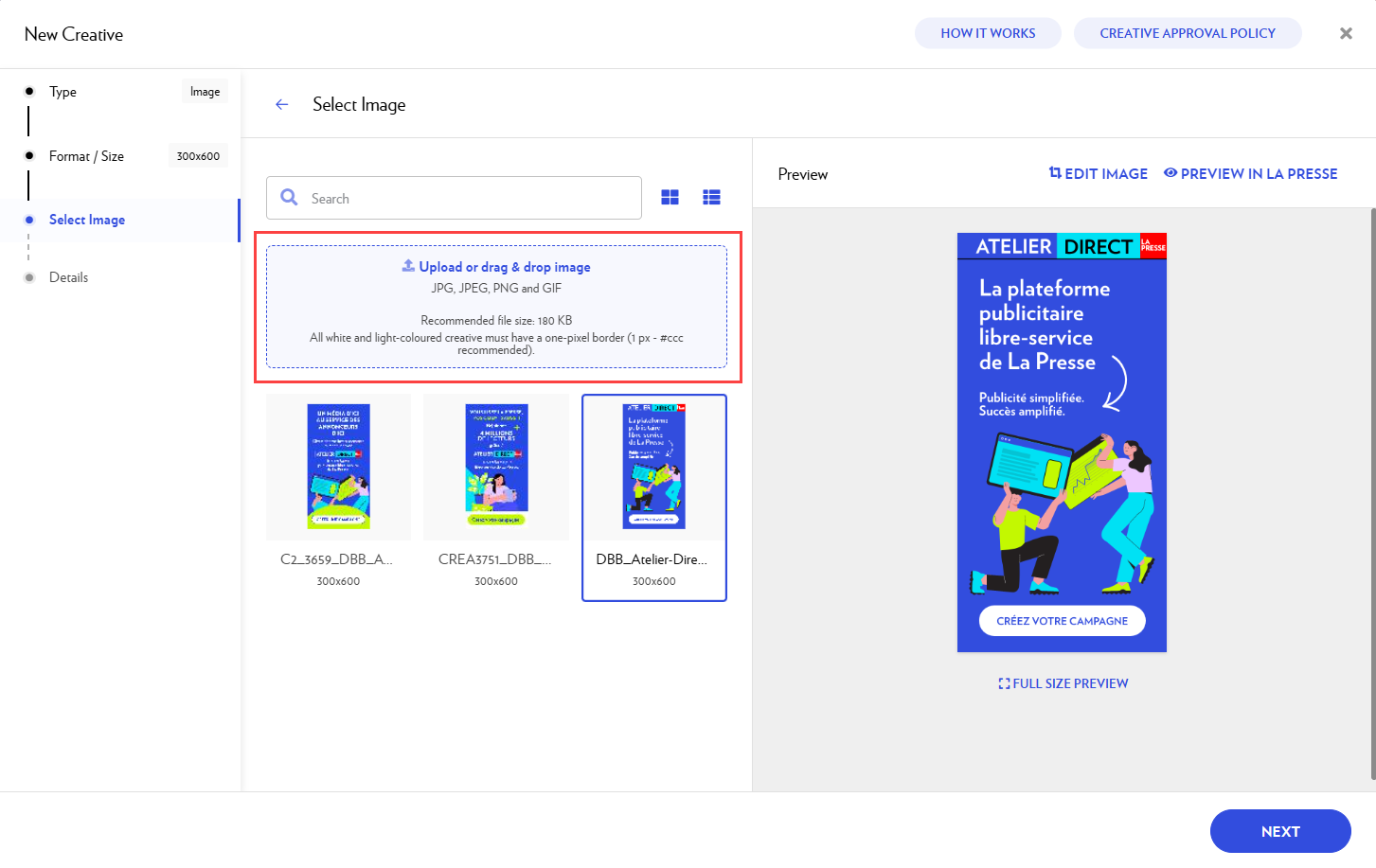Select the C2_3659_DBB_A image thumbnail

click(x=338, y=467)
